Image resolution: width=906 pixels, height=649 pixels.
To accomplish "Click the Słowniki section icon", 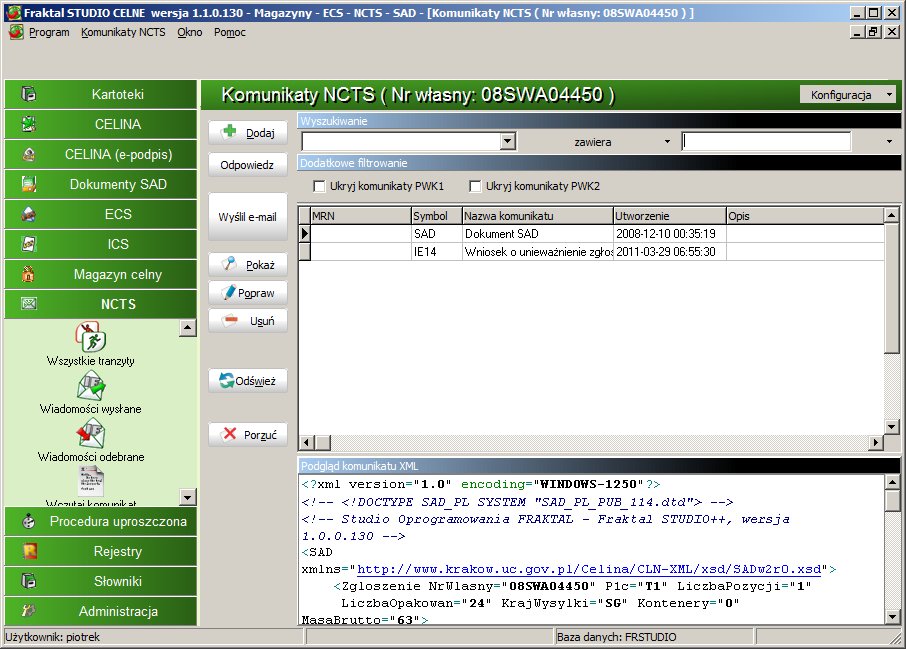I will point(28,581).
